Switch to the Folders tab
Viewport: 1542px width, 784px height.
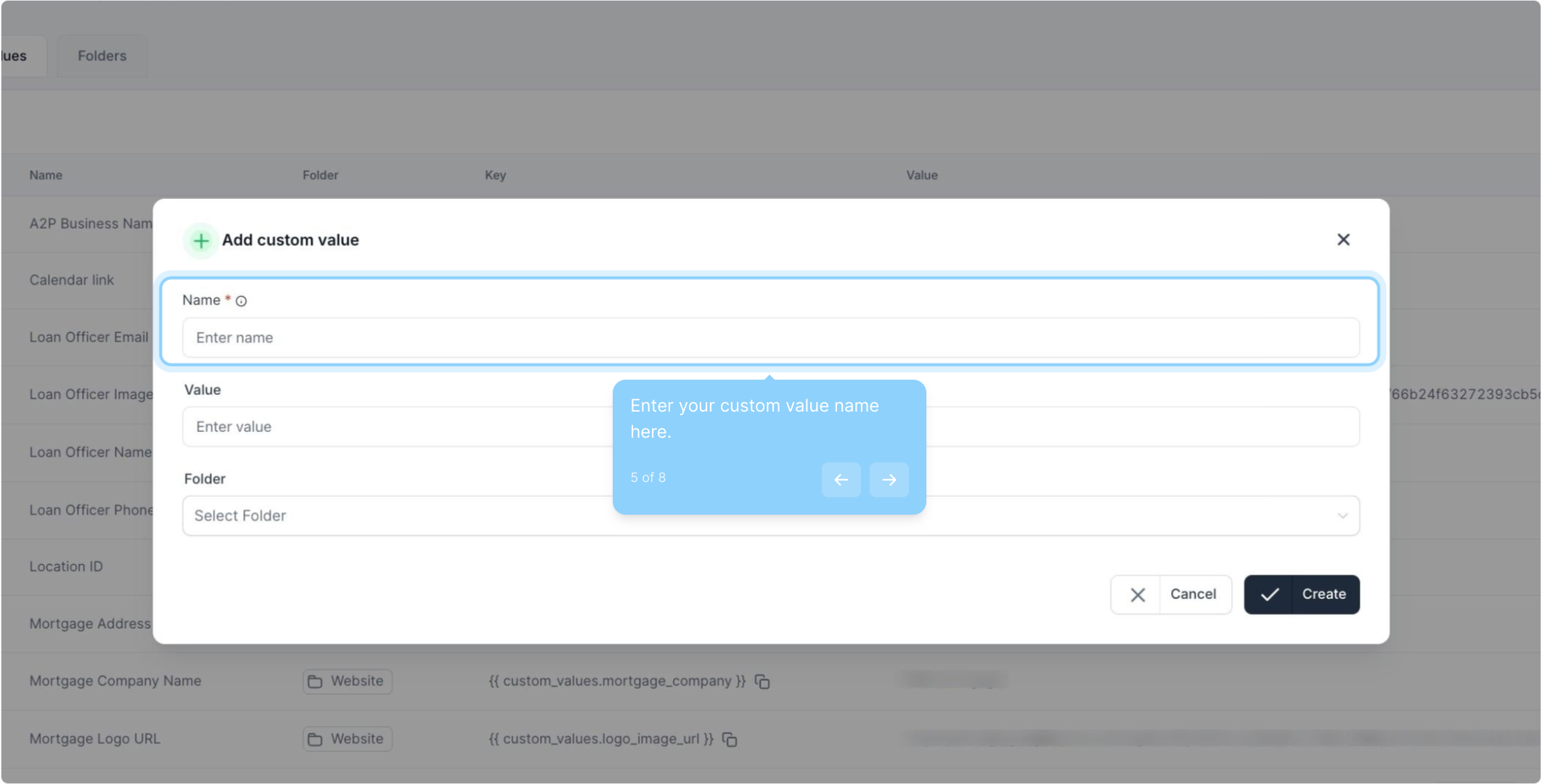coord(102,56)
